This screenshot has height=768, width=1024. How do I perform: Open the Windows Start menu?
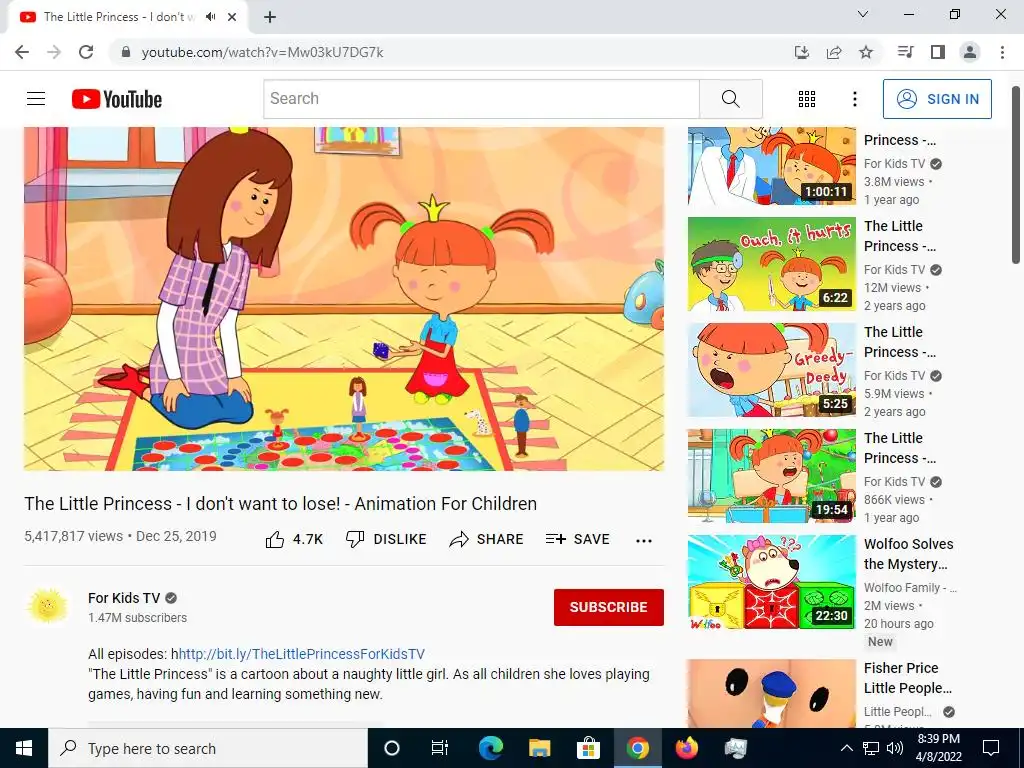(24, 748)
